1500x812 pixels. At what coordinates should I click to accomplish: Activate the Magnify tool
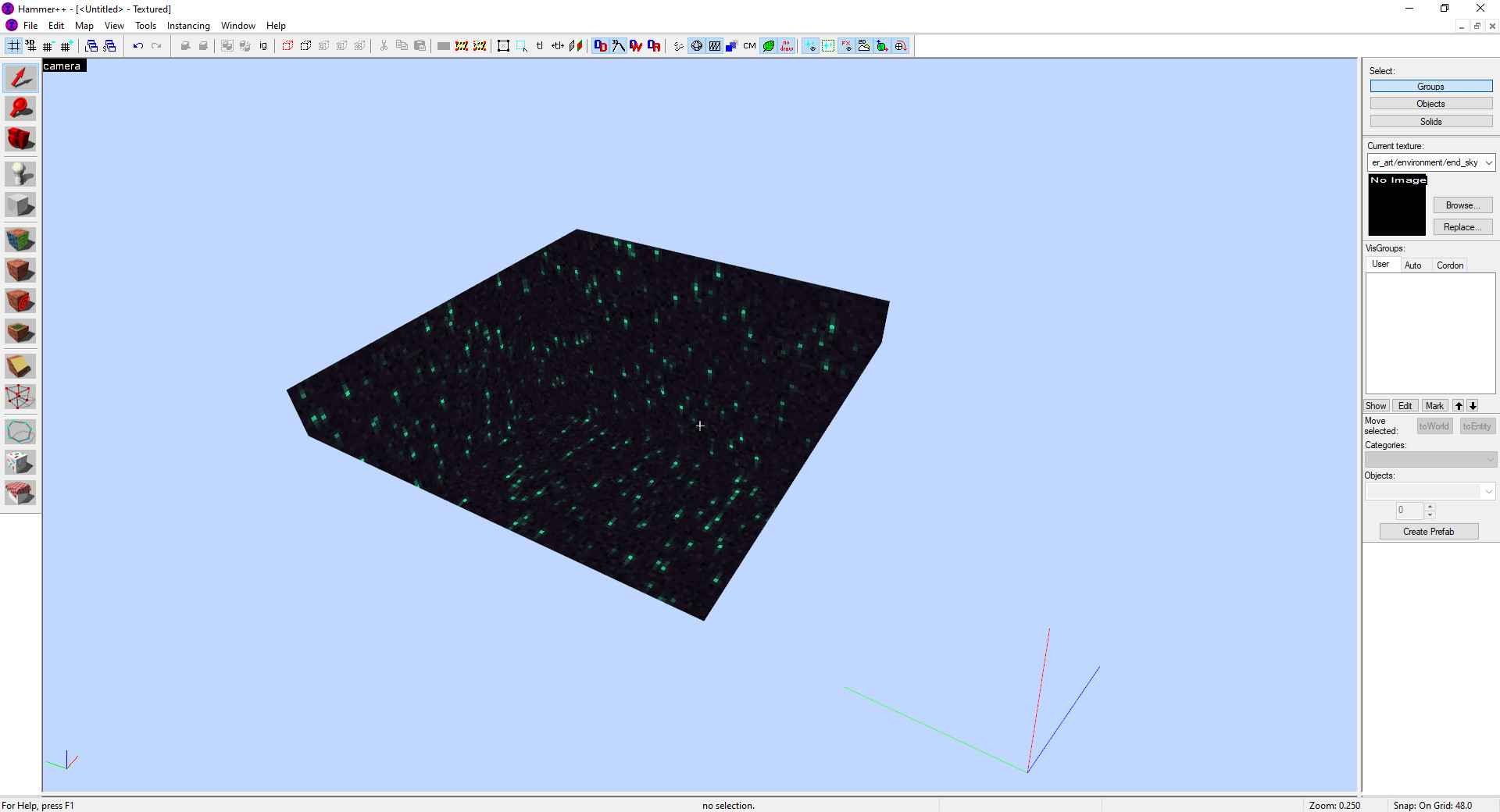(x=20, y=108)
